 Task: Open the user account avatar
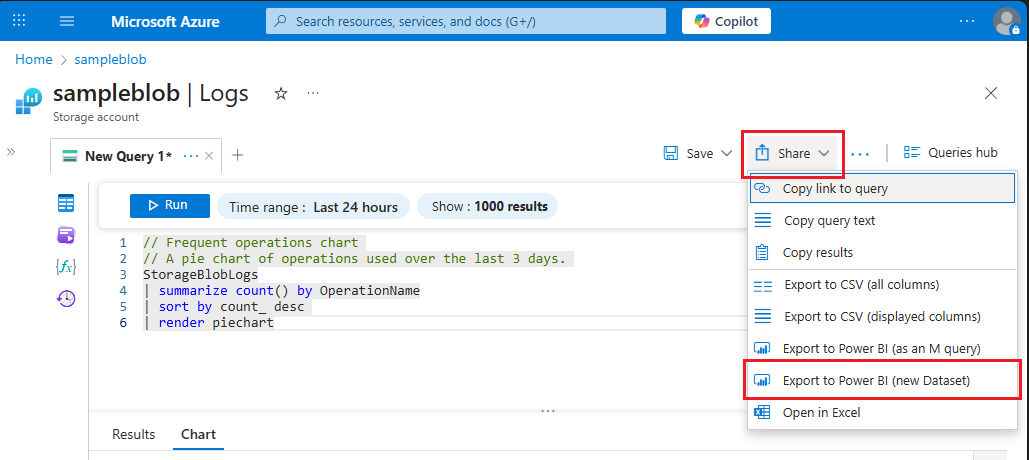(x=1007, y=21)
